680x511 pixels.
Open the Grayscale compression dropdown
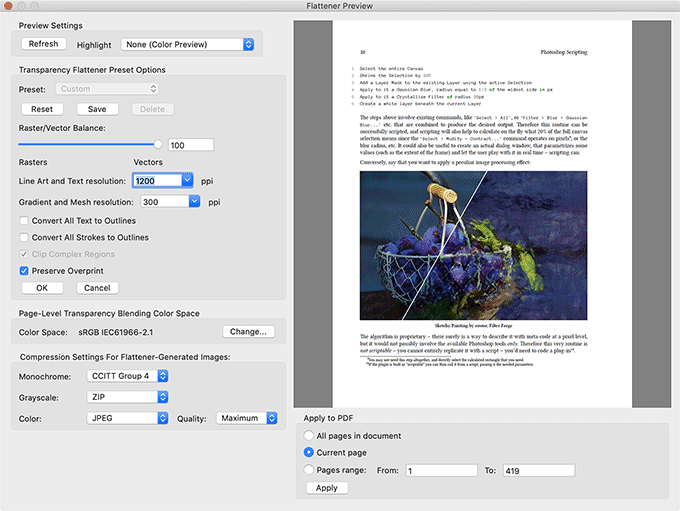click(127, 397)
